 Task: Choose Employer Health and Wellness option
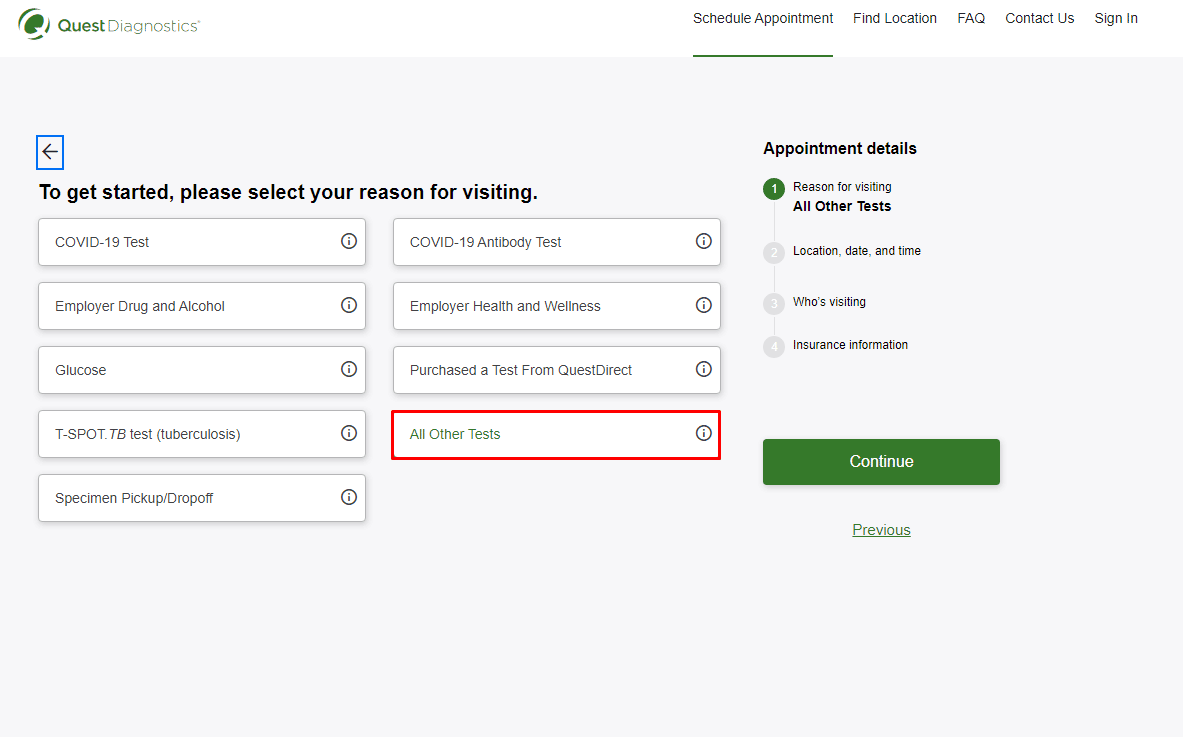pos(557,306)
